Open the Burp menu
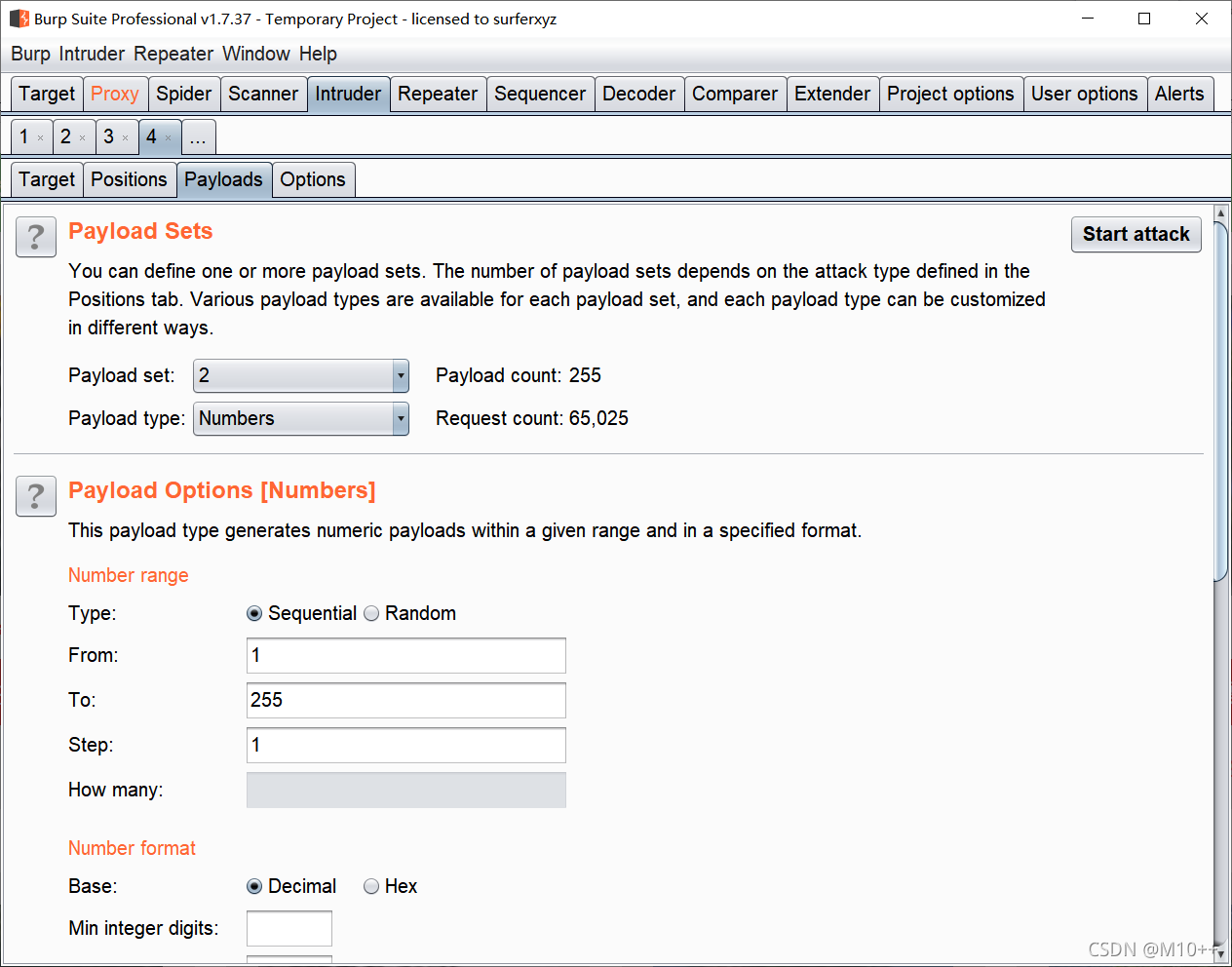The image size is (1232, 967). point(30,54)
